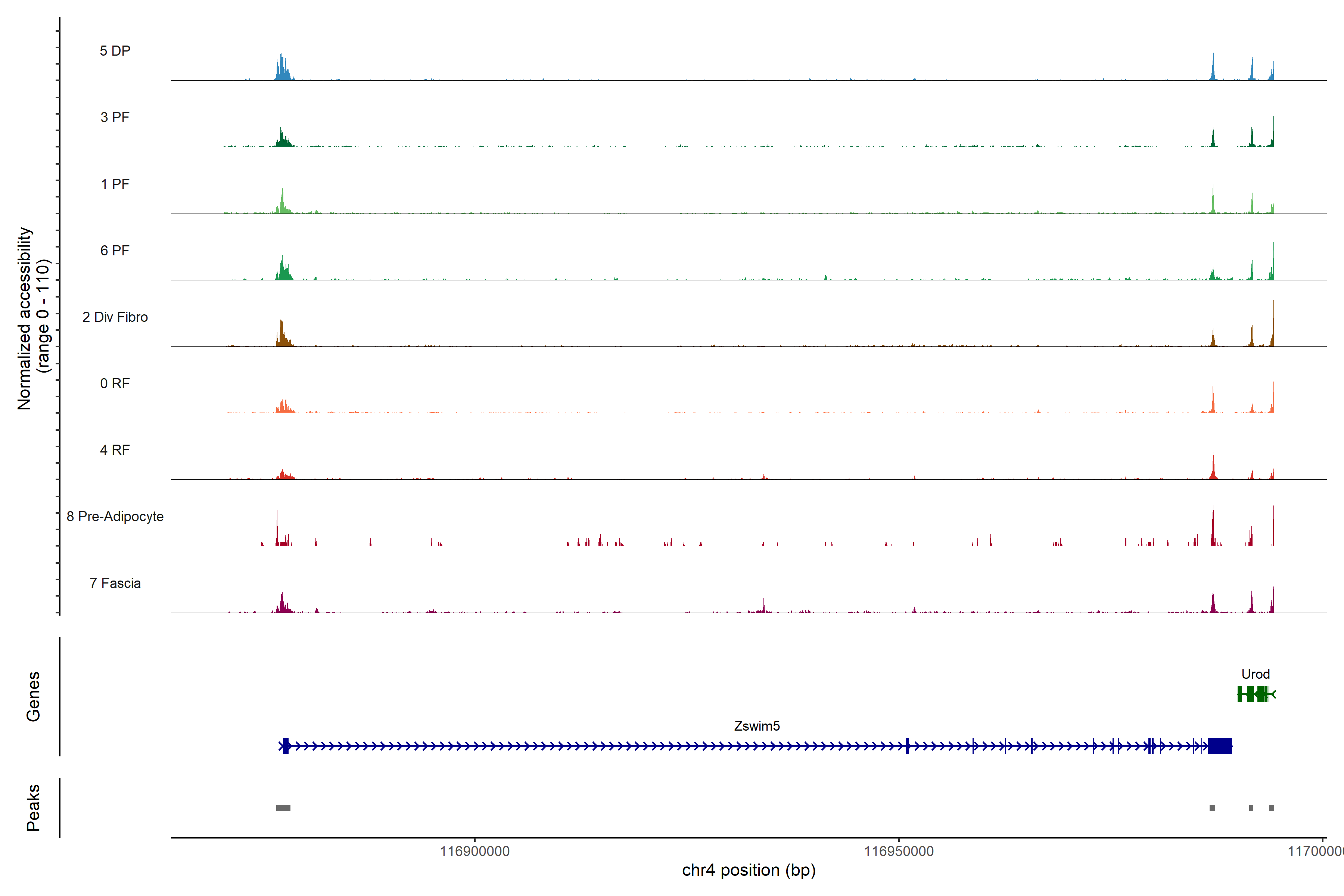Screen dimensions: 1344x896
Task: Click the rightmost gray peak marker
Action: 1272,808
